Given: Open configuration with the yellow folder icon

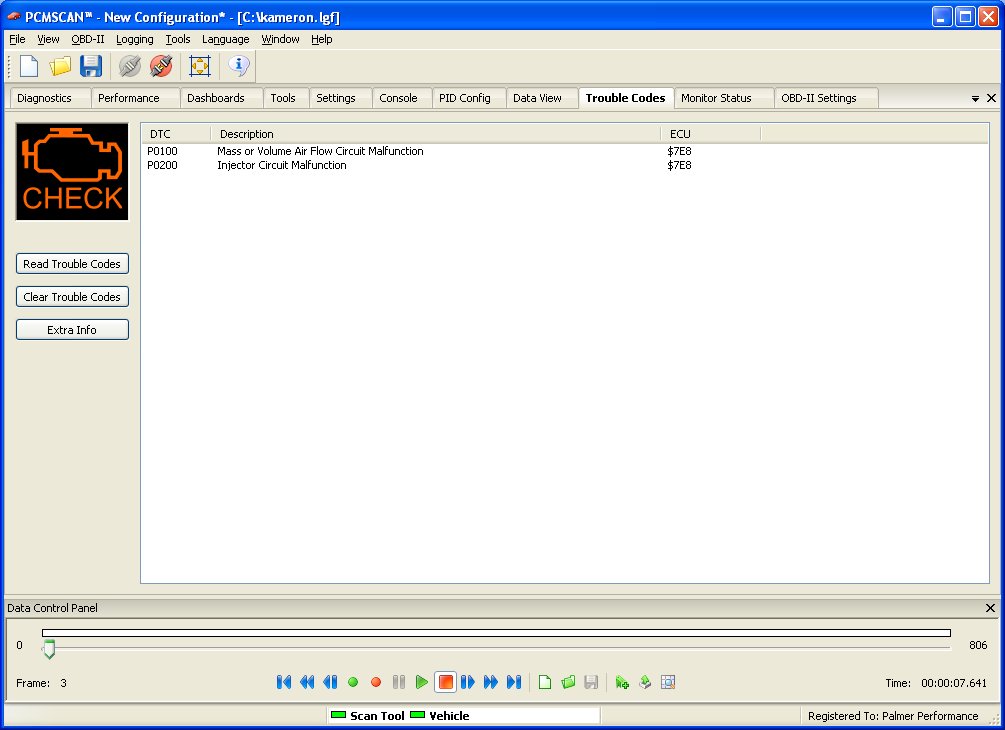Looking at the screenshot, I should coord(60,66).
